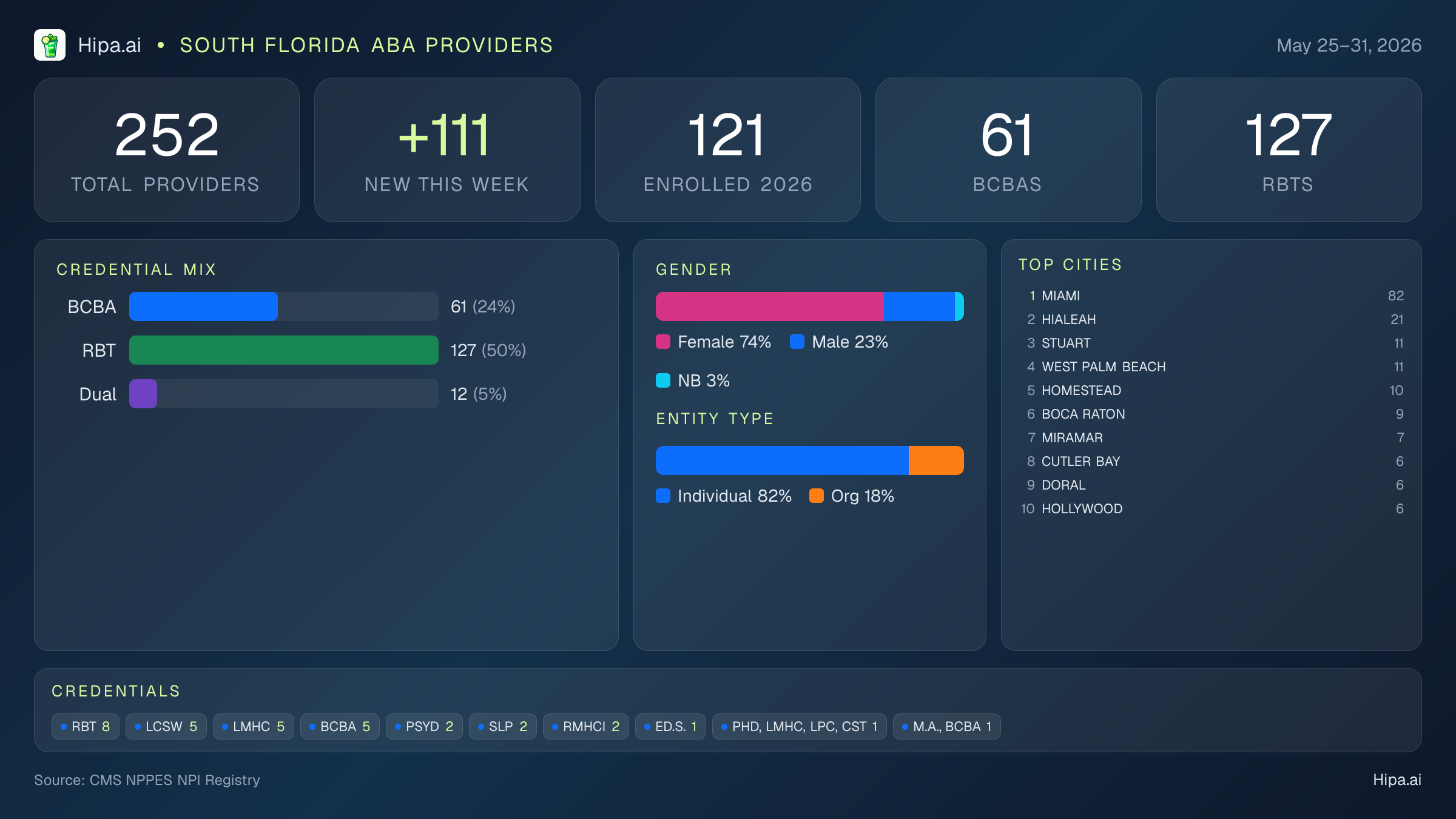Click the 61 (24%) BCBA value

[x=483, y=306]
